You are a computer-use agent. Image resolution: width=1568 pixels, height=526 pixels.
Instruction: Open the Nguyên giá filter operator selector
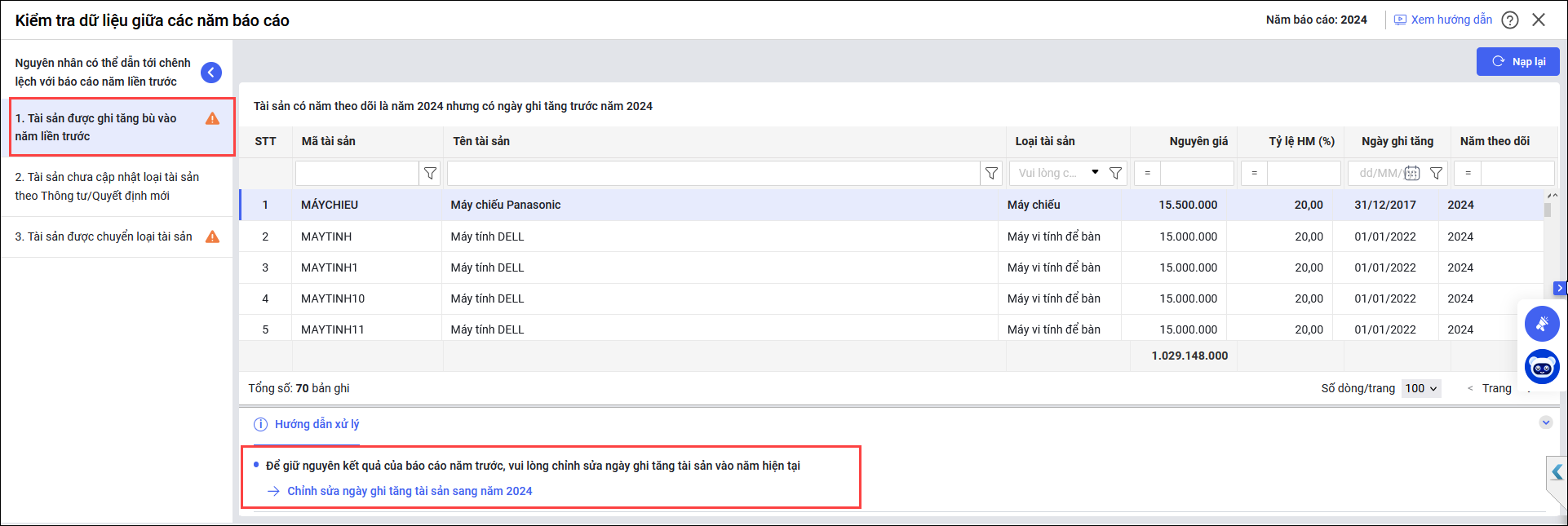tap(1147, 173)
